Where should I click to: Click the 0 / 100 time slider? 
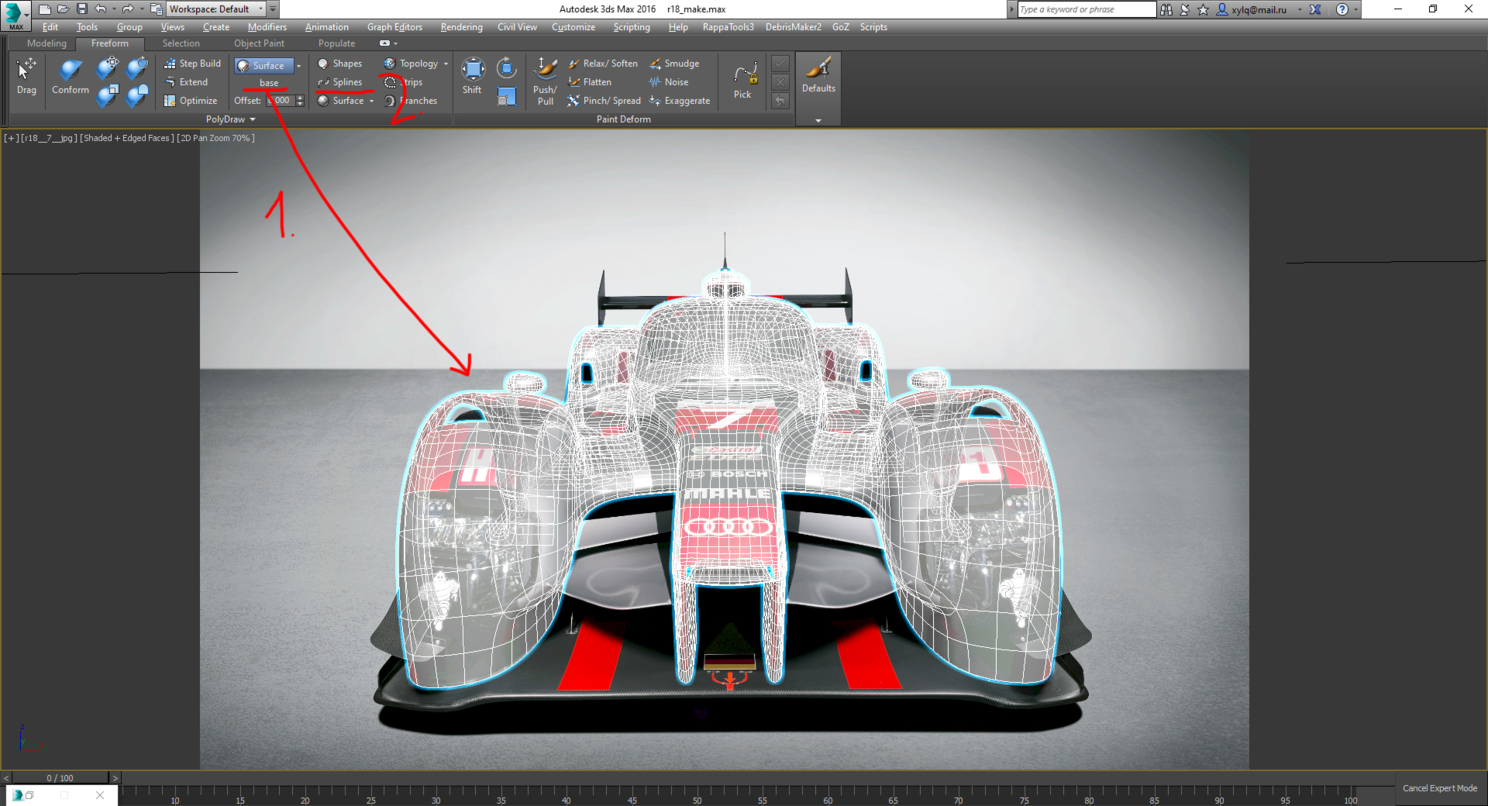[60, 778]
